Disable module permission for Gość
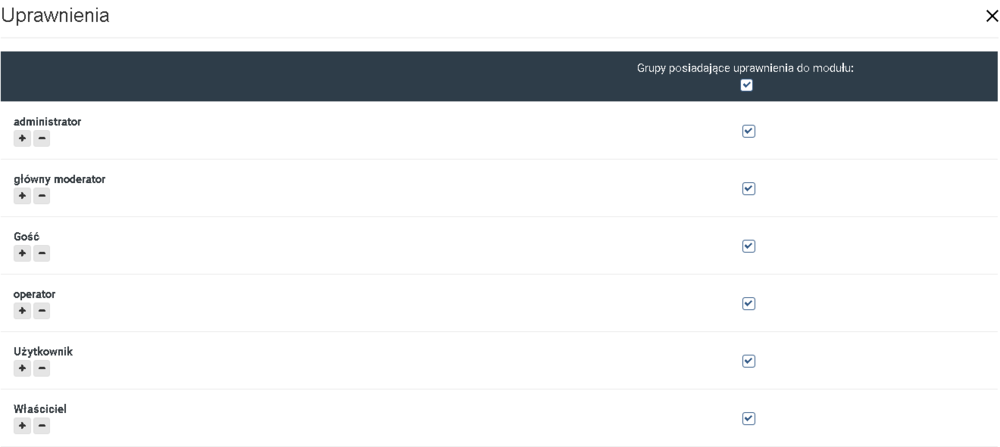Screen dimensions: 1000x447 748,246
